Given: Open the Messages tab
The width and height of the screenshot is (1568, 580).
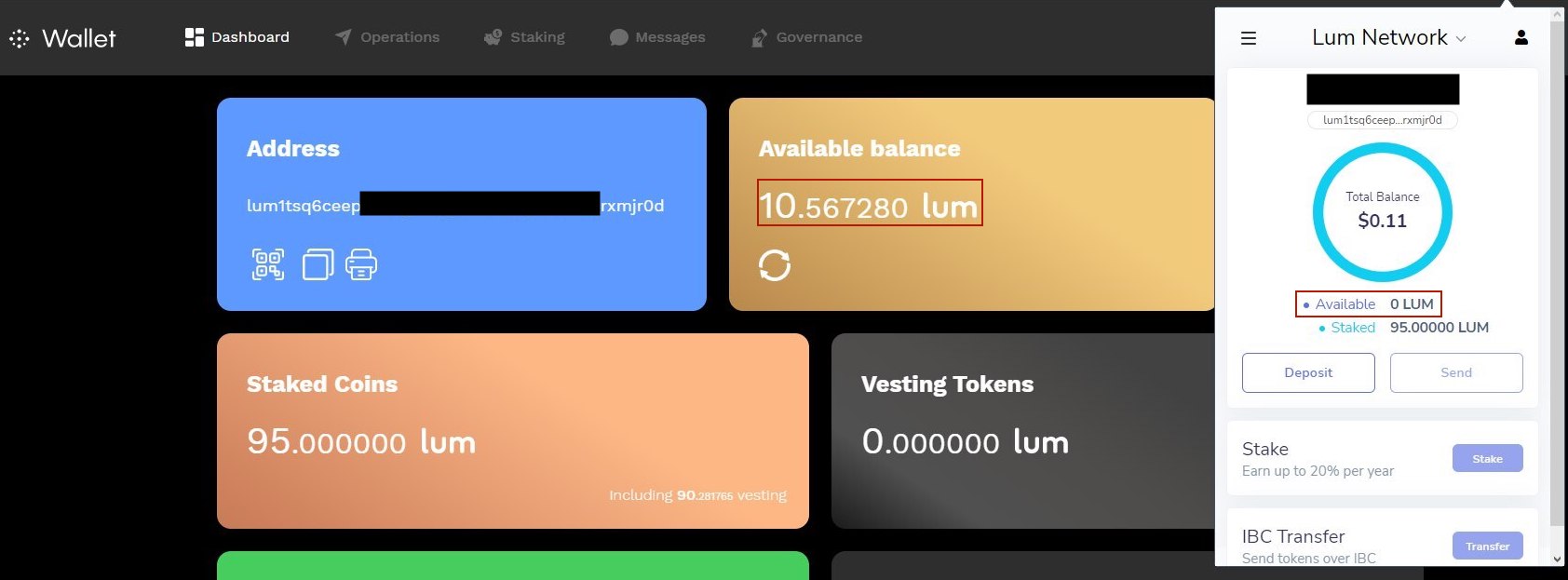Looking at the screenshot, I should [657, 37].
